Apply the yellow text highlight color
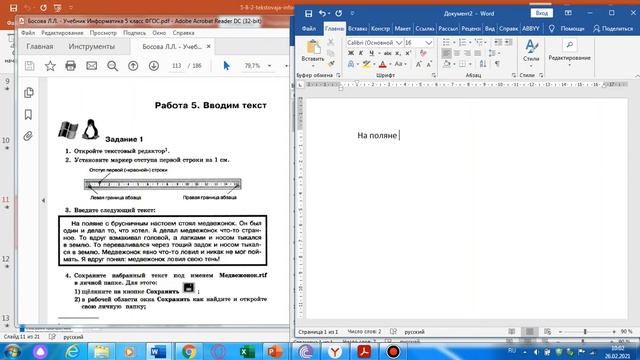Viewport: 640px width, 360px height. coord(367,64)
